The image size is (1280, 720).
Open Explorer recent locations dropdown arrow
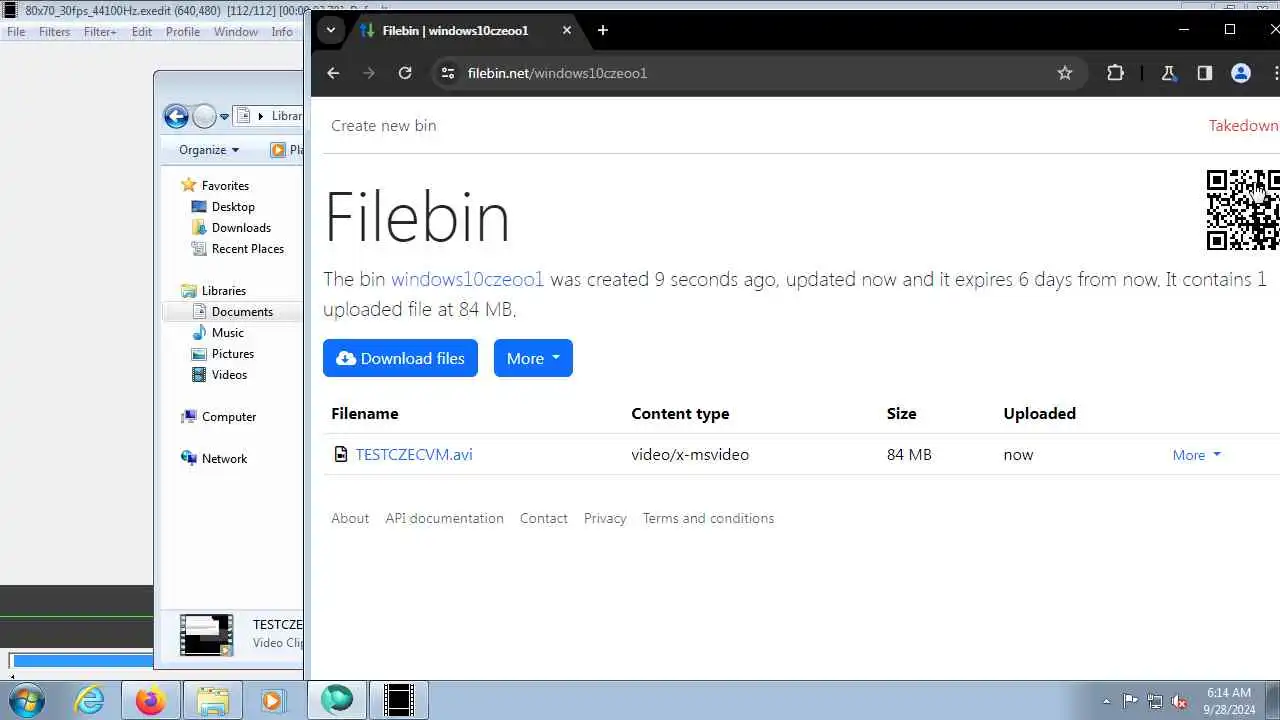click(224, 117)
